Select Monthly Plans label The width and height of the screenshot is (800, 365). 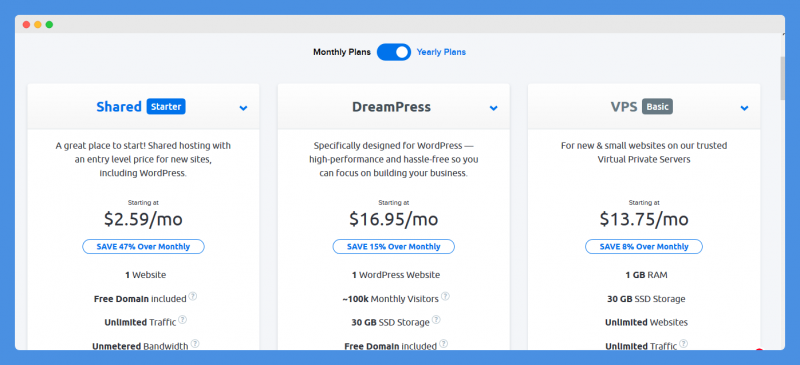tap(342, 52)
